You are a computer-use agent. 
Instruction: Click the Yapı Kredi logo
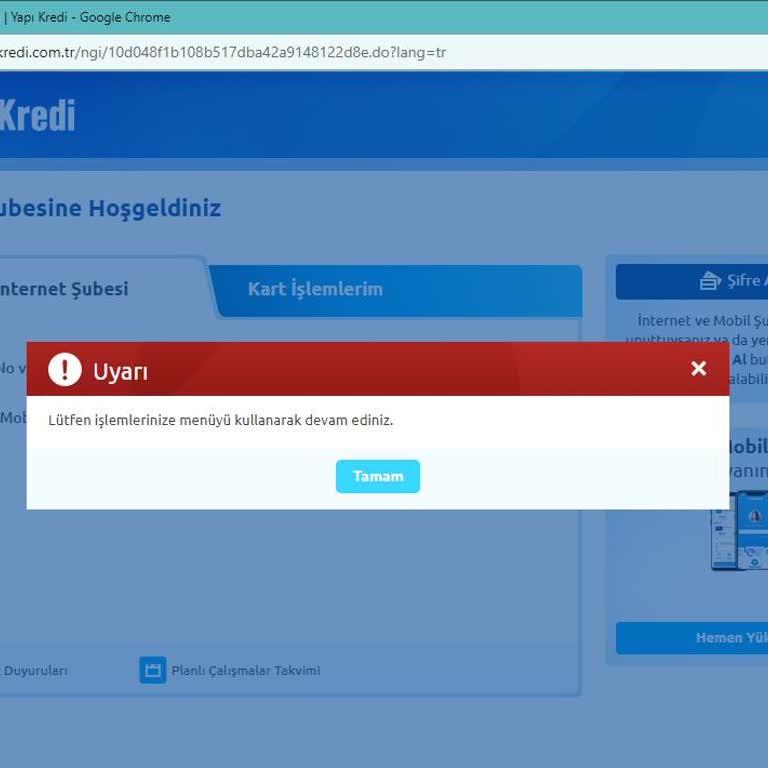click(x=38, y=115)
